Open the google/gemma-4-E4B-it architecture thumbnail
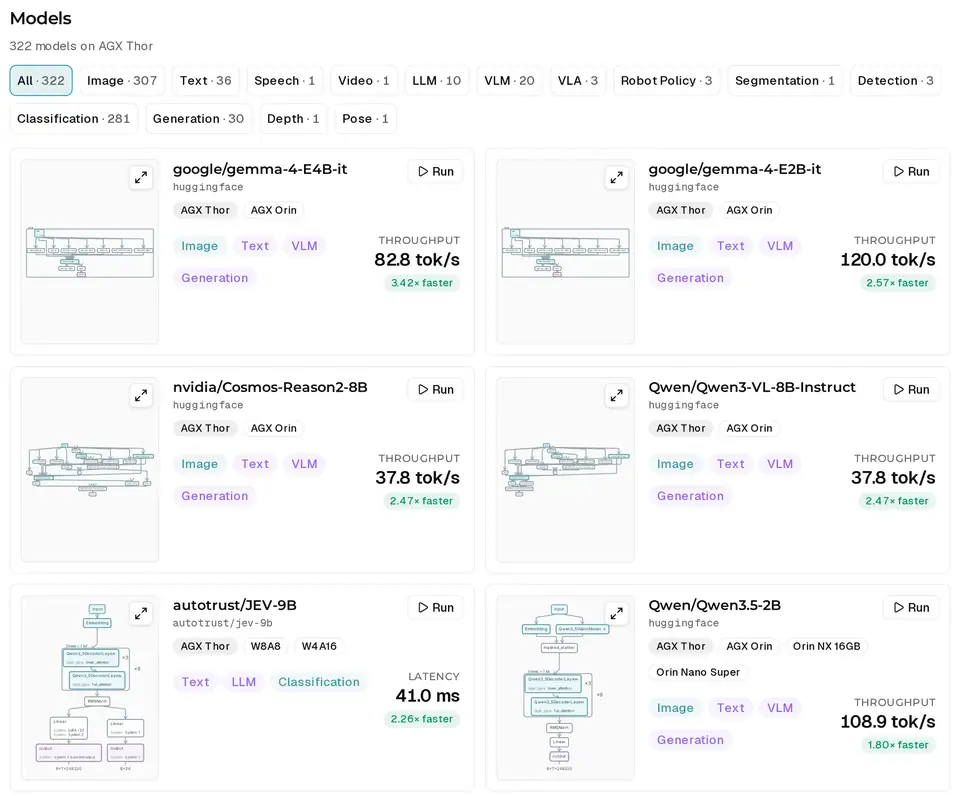The width and height of the screenshot is (960, 796). pos(90,252)
